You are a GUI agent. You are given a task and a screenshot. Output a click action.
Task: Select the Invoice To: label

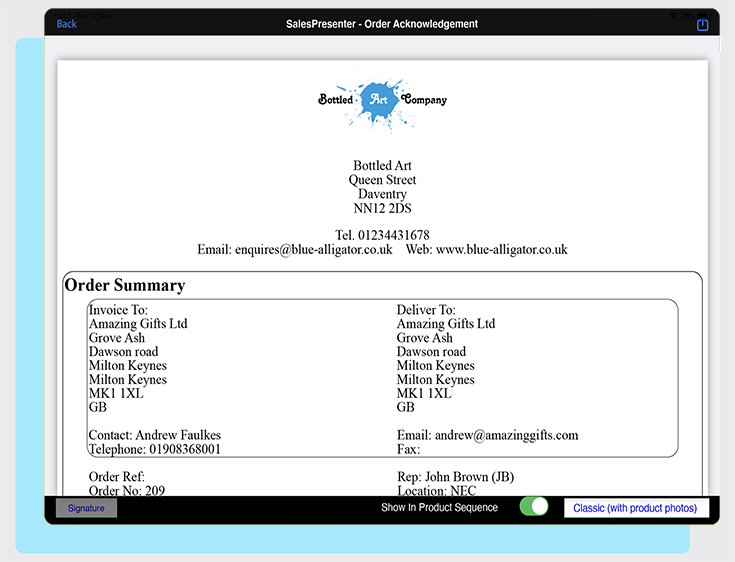tap(118, 310)
